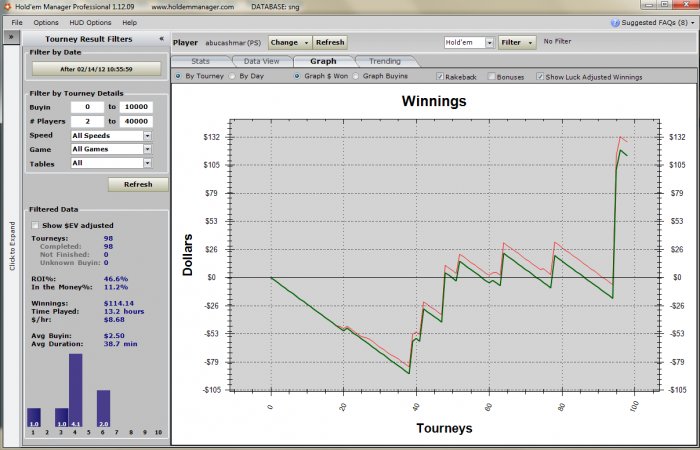Click the Avg Duration value 38.7 min
700x450 pixels.
(x=121, y=344)
